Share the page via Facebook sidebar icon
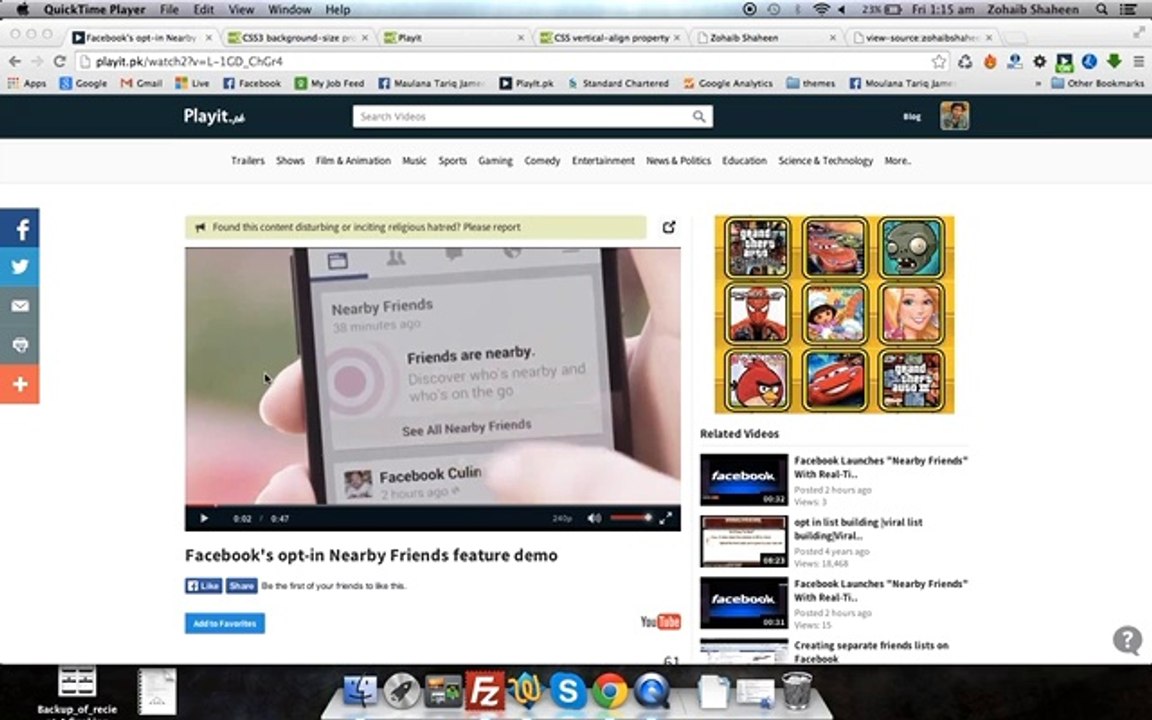Image resolution: width=1152 pixels, height=720 pixels. (x=20, y=228)
